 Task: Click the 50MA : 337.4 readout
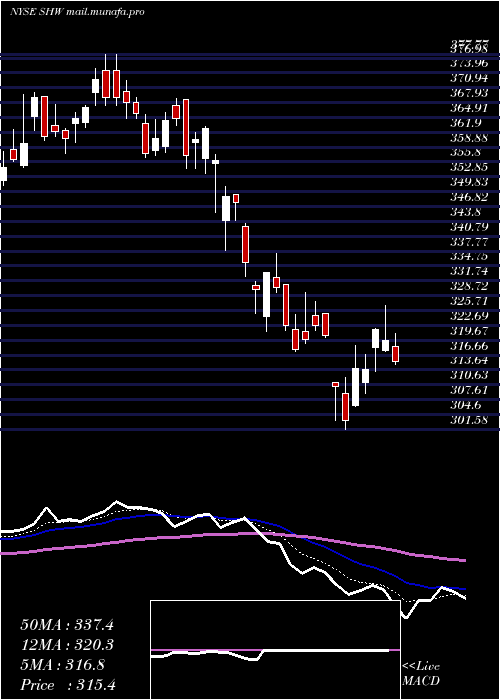(x=67, y=625)
